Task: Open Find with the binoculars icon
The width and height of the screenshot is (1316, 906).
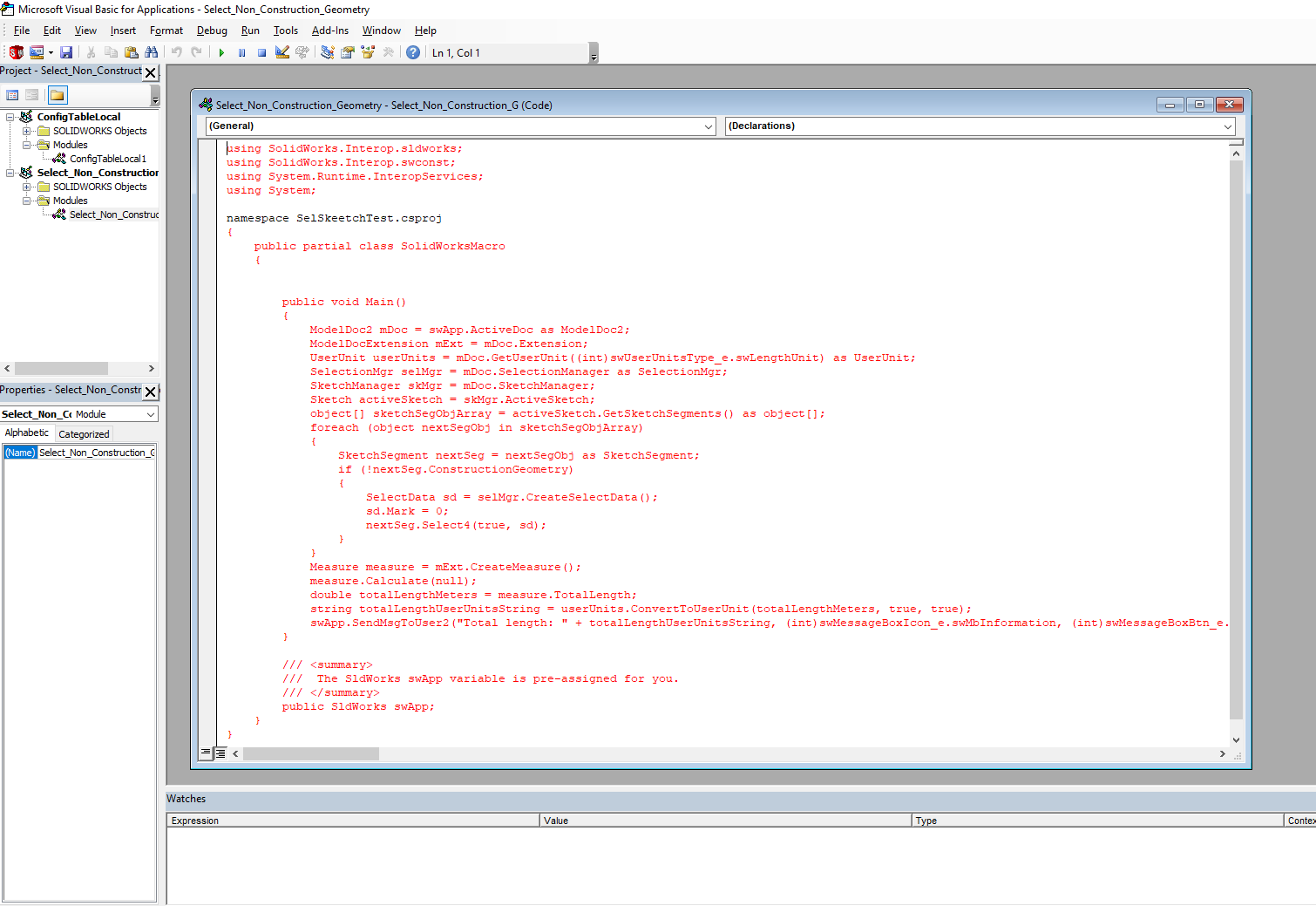Action: coord(152,52)
